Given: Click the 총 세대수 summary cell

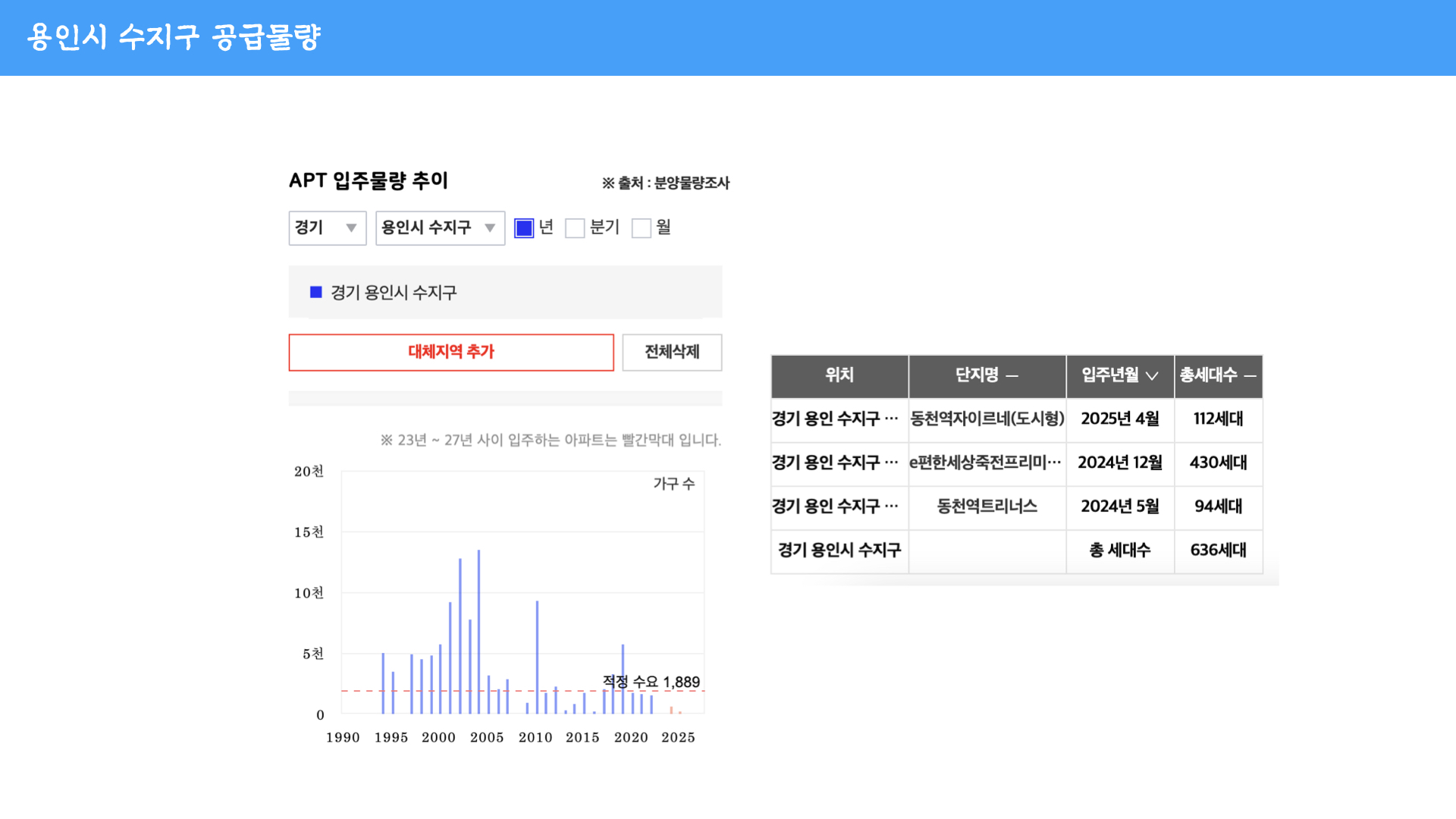Looking at the screenshot, I should coord(1119,551).
